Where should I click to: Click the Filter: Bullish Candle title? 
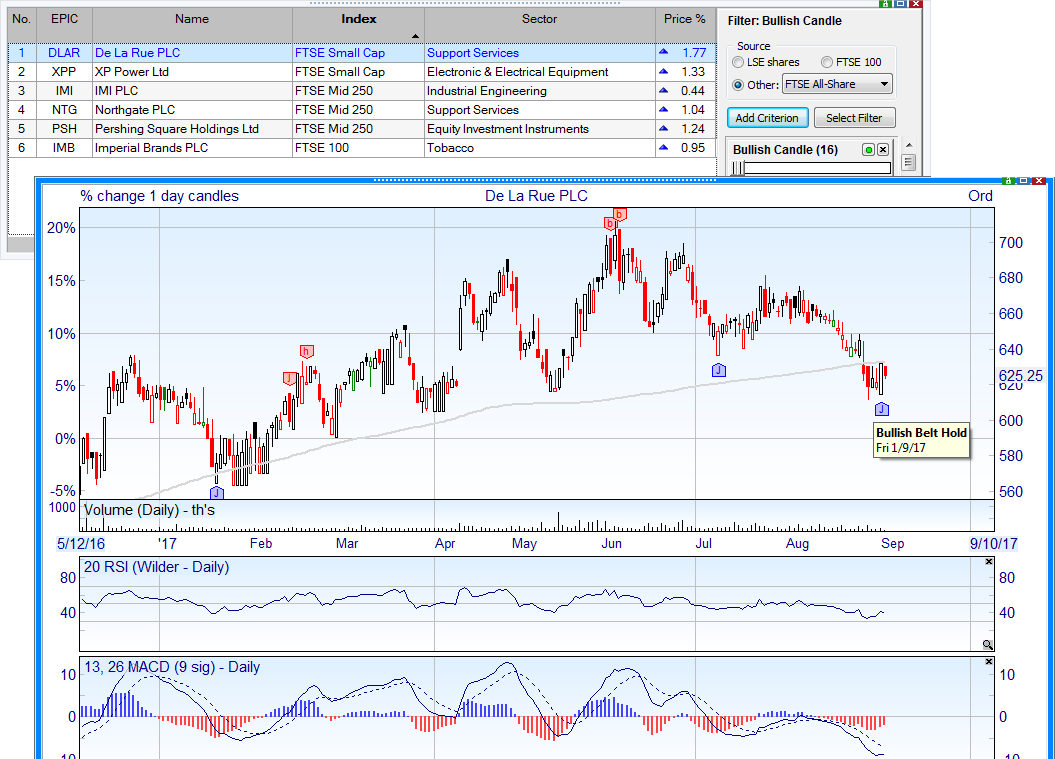coord(785,21)
